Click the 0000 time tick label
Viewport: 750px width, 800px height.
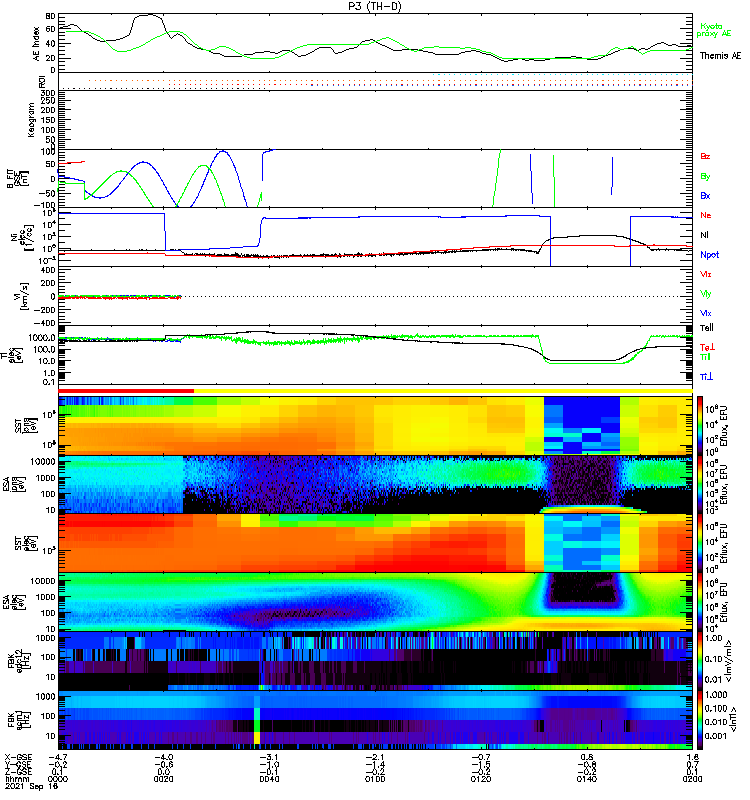click(58, 779)
